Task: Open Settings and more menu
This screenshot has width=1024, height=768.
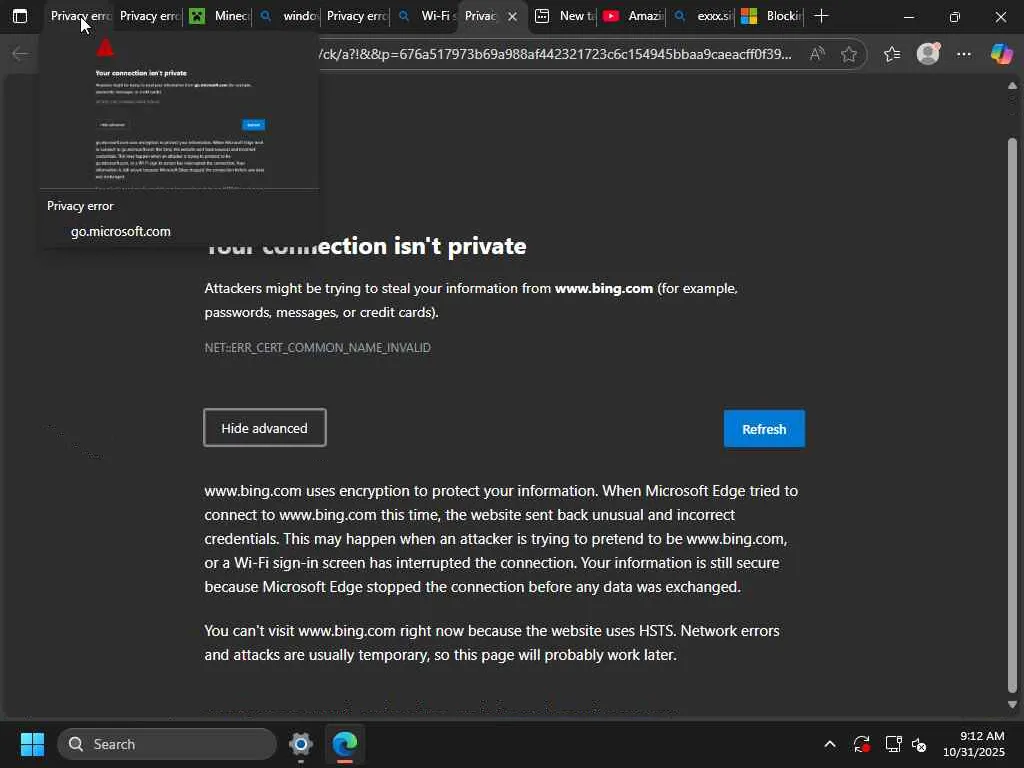Action: pyautogui.click(x=964, y=54)
